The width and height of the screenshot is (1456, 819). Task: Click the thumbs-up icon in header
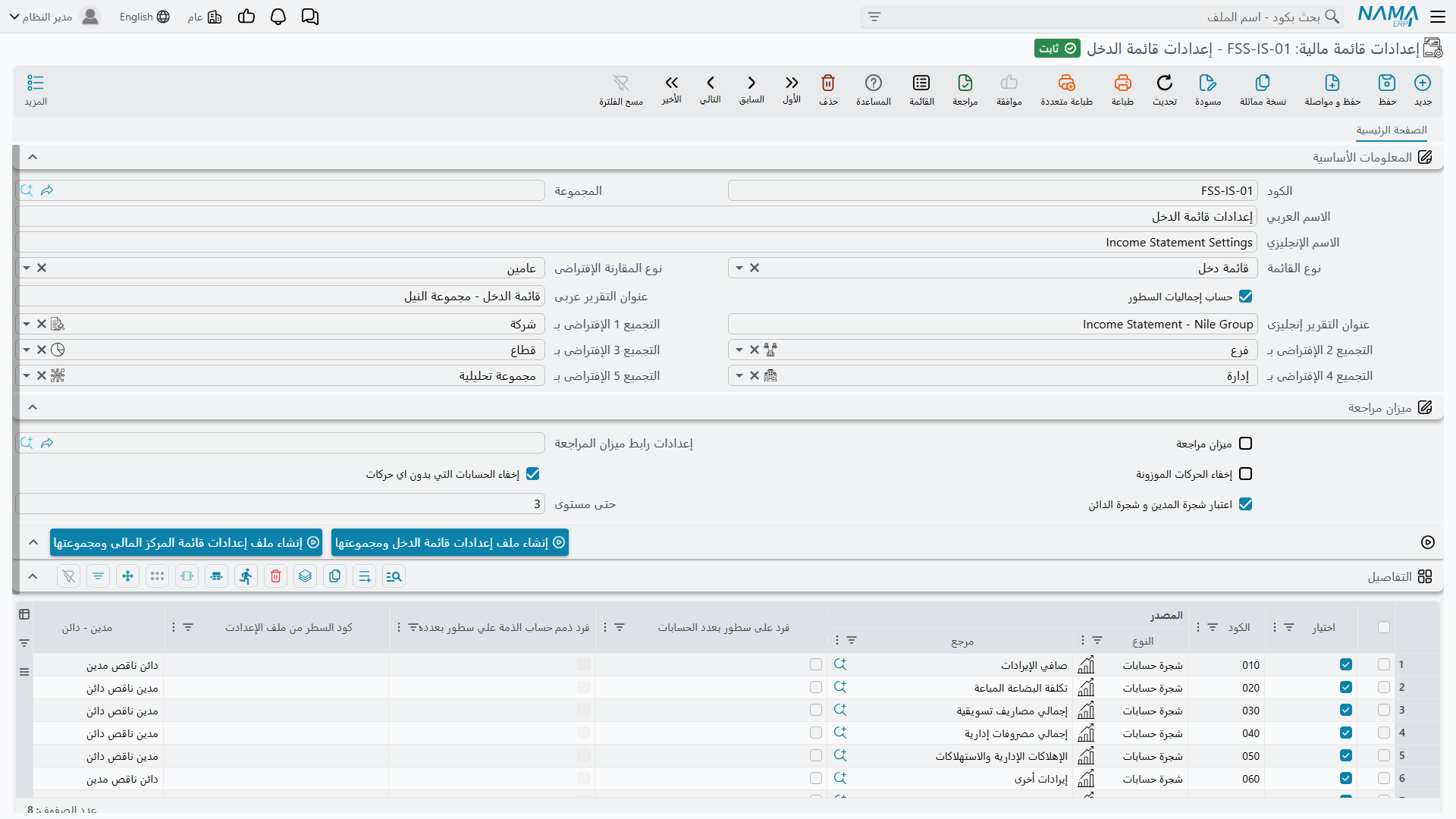point(246,17)
